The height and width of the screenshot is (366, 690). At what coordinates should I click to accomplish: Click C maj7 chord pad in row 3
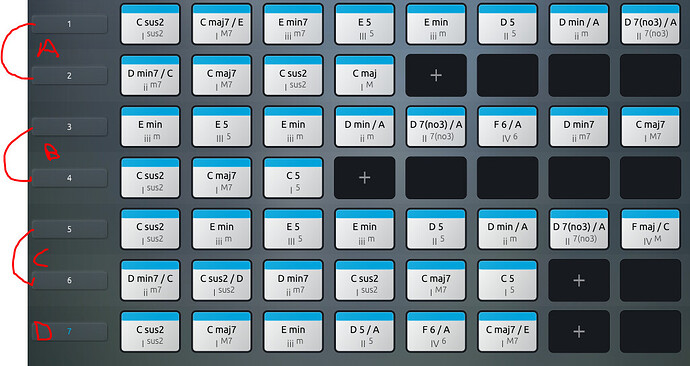[650, 127]
